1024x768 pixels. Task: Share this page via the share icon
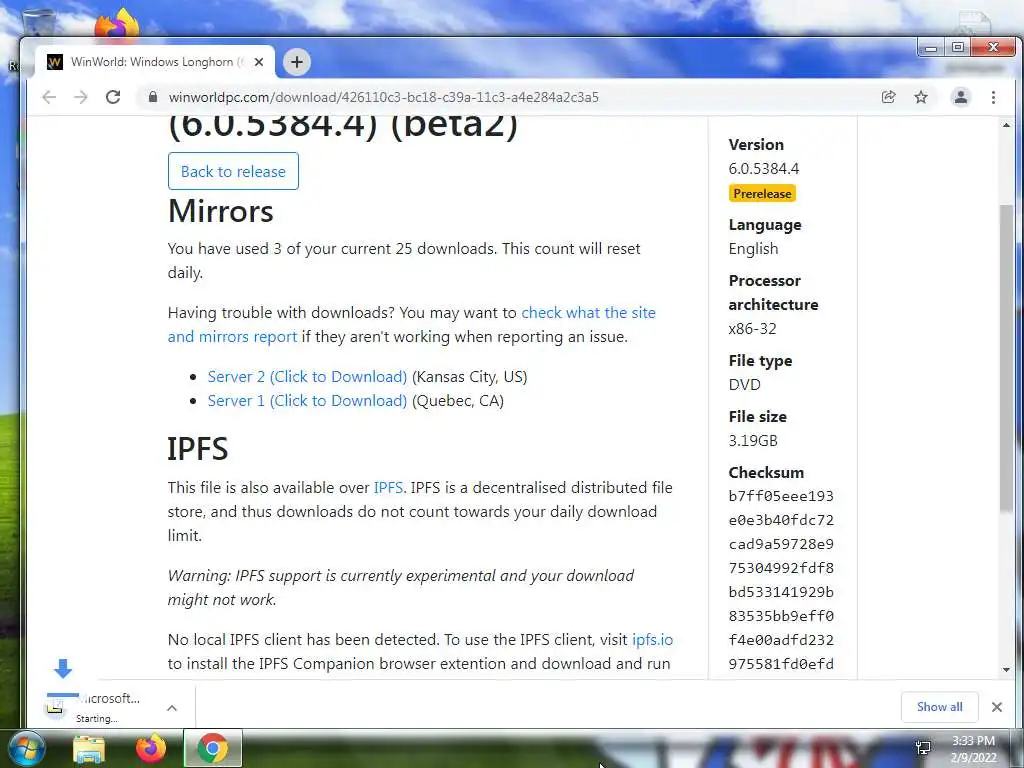click(x=888, y=97)
